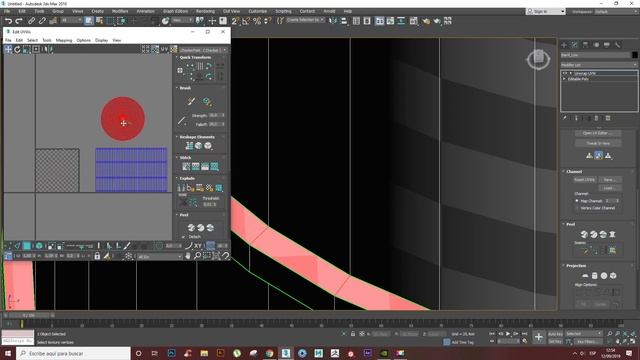
Task: Select the Rotate tool in Edit UVWs toolbar
Action: (17, 49)
